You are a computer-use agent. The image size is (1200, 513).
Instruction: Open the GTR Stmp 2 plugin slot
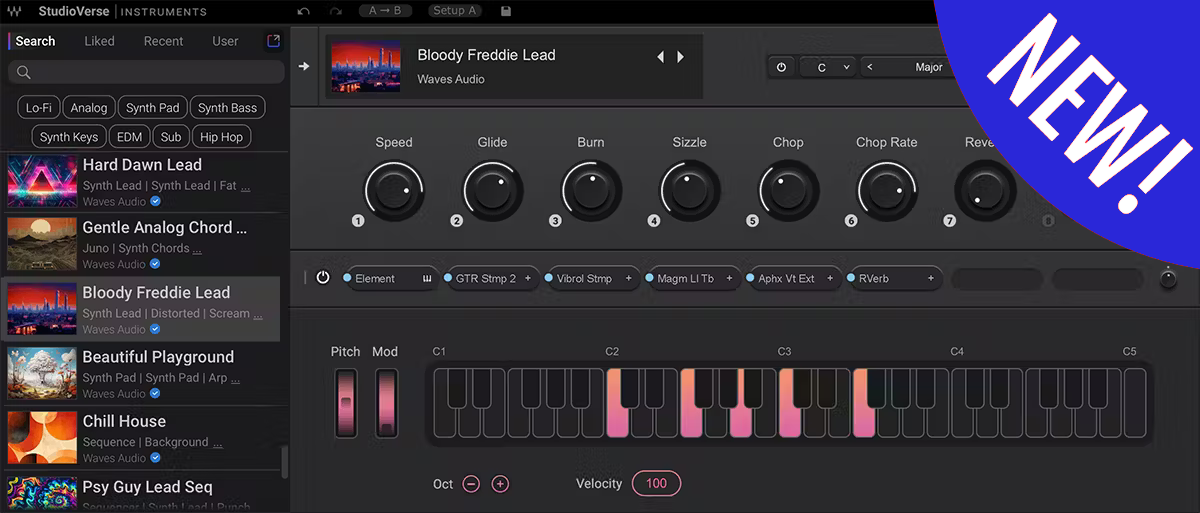[x=491, y=278]
